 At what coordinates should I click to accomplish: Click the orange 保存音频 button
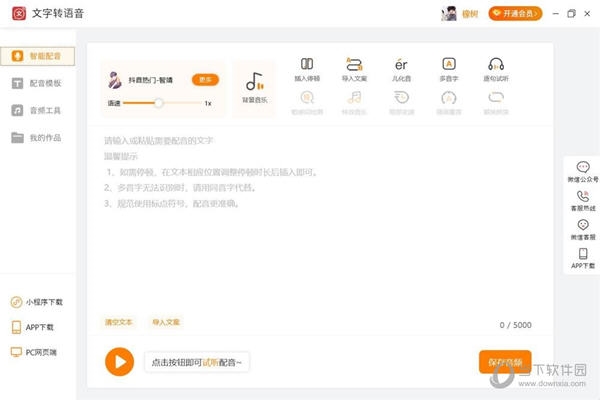tap(505, 362)
